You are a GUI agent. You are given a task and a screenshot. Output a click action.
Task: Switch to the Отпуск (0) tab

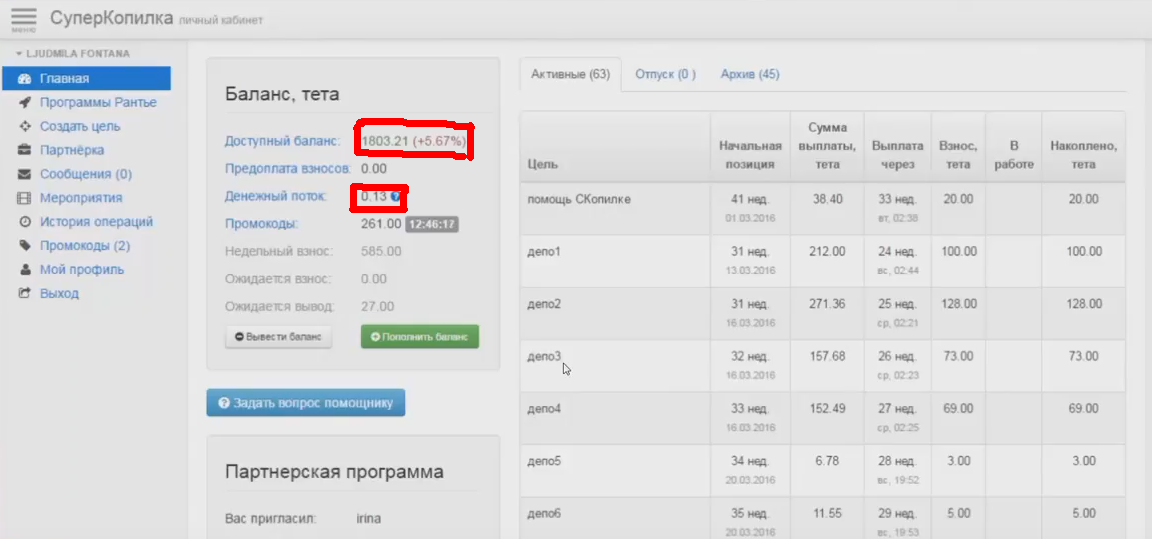tap(665, 74)
